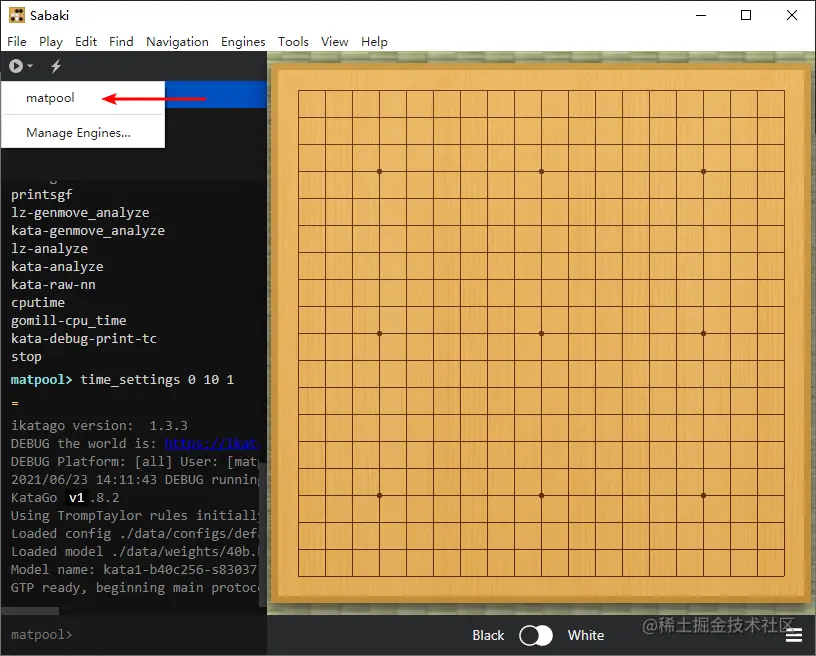Click the 'stop' log entry
The height and width of the screenshot is (656, 816).
pos(26,357)
